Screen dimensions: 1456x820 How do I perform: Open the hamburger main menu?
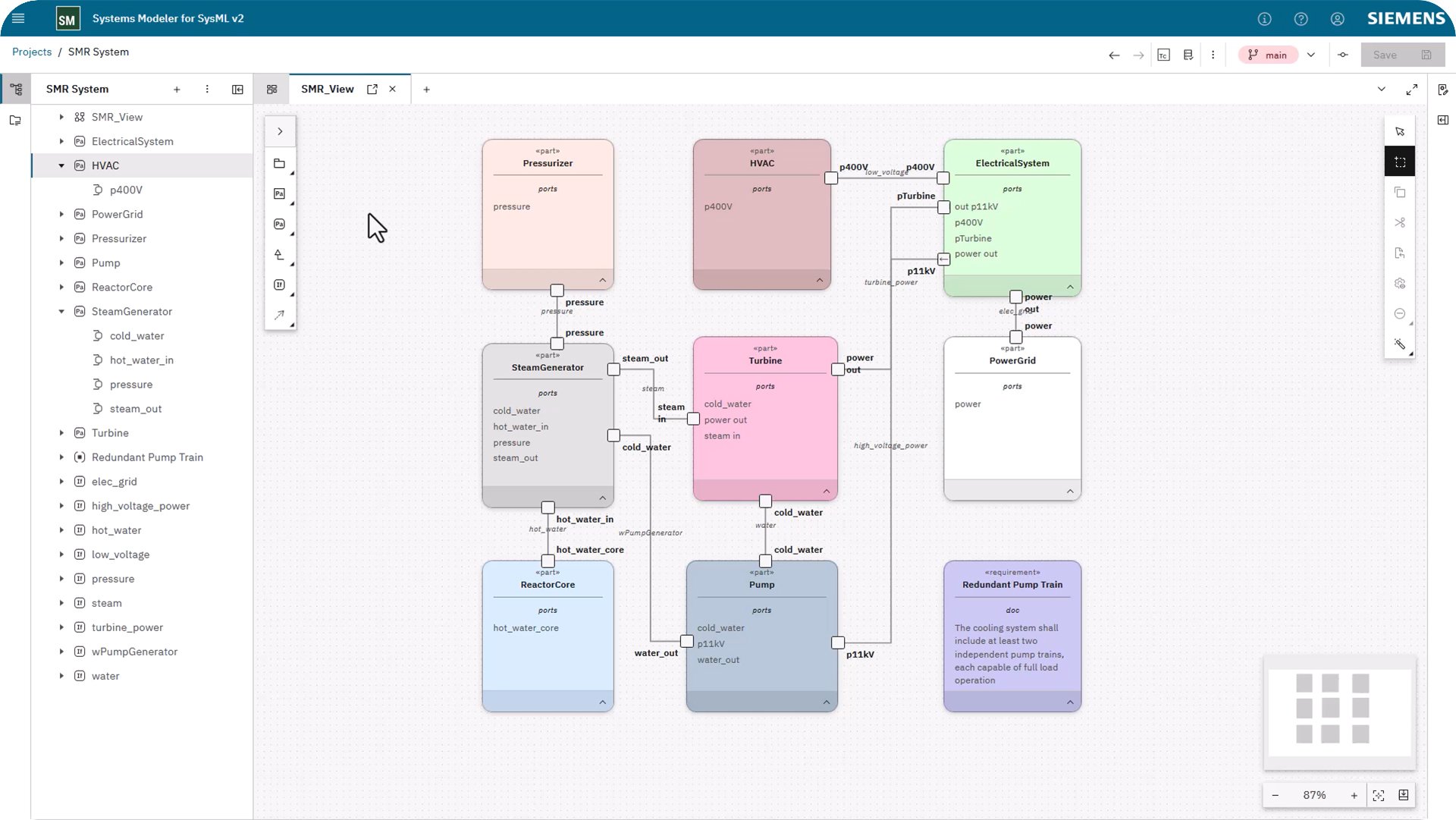tap(18, 18)
